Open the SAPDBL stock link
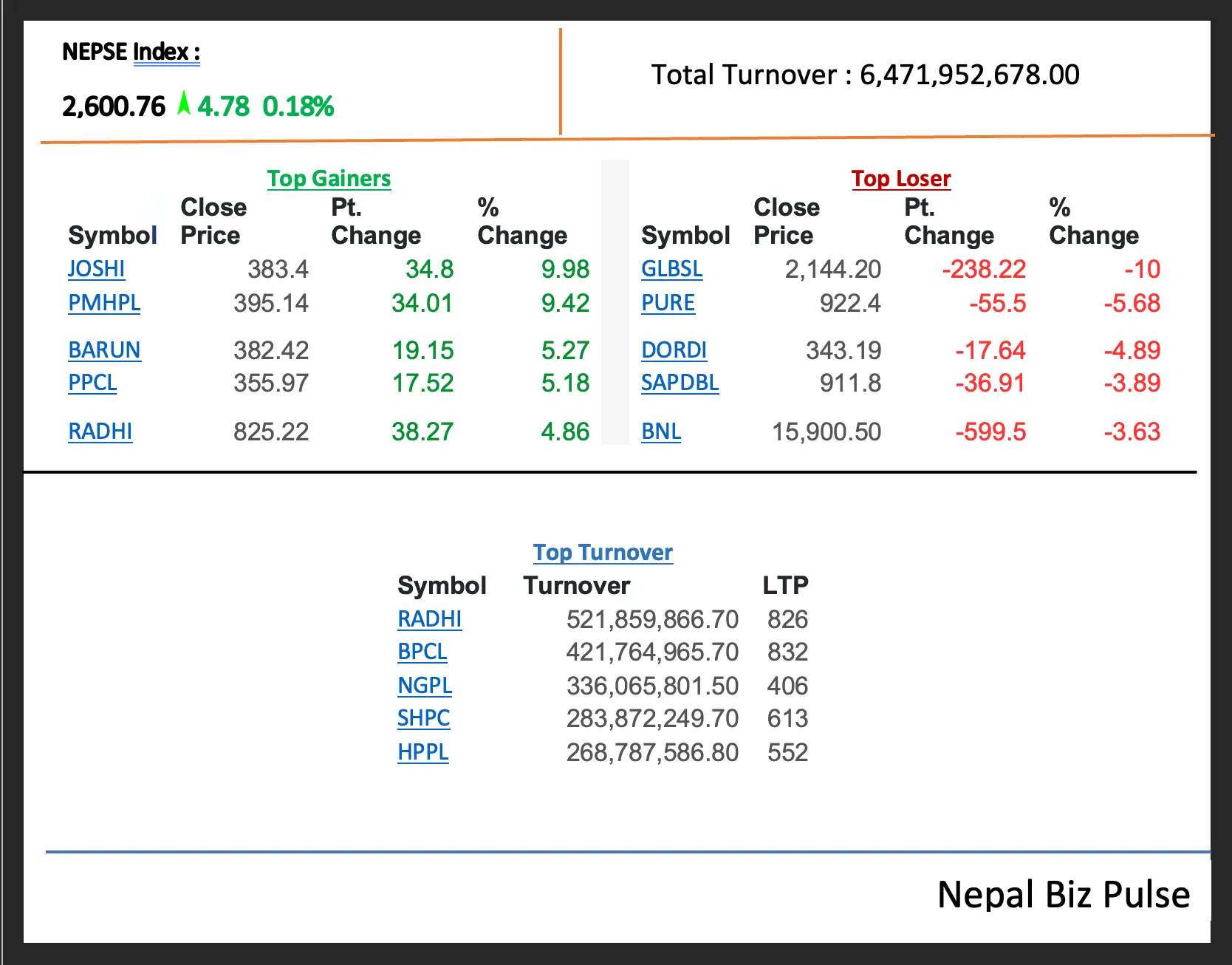1232x965 pixels. click(680, 383)
